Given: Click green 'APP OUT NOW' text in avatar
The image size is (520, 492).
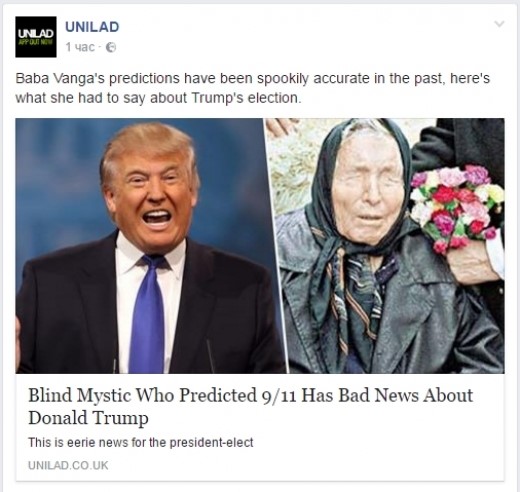Looking at the screenshot, I should 36,42.
